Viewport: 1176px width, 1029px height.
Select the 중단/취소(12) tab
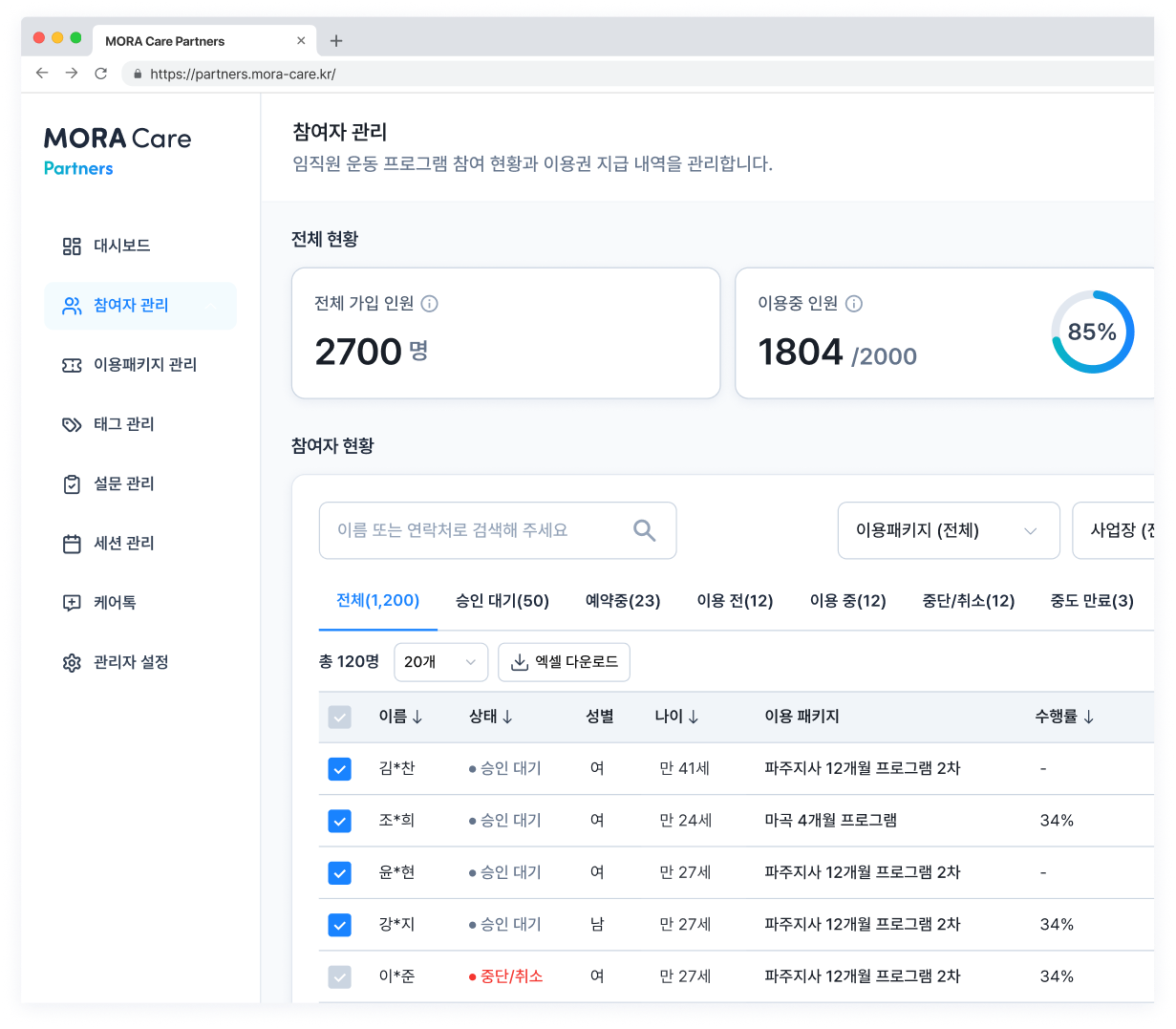[x=969, y=601]
